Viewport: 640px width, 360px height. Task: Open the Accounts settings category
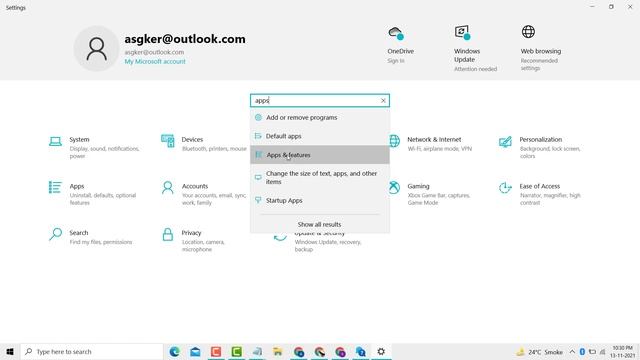(203, 193)
